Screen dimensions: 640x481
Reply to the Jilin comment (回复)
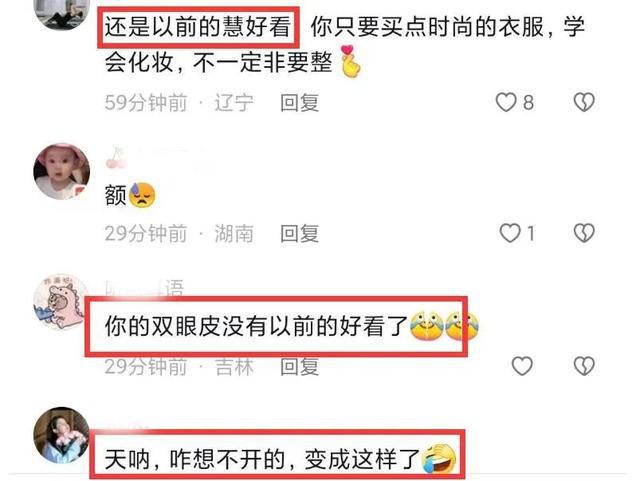[300, 366]
